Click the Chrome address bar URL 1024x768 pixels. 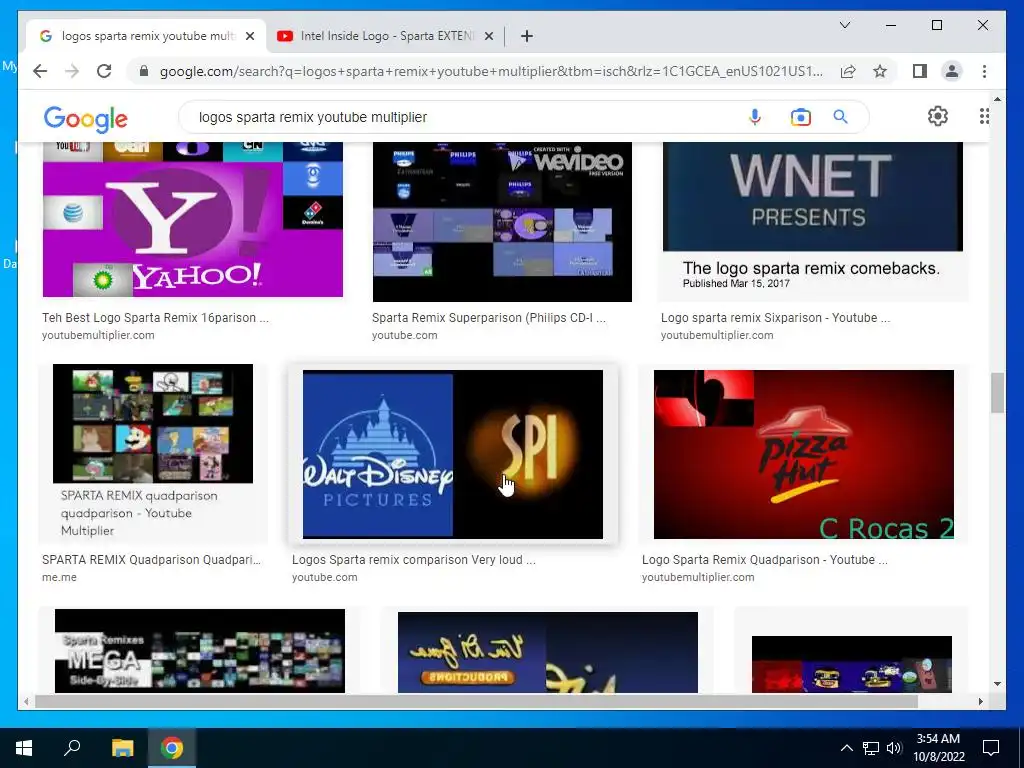(491, 71)
